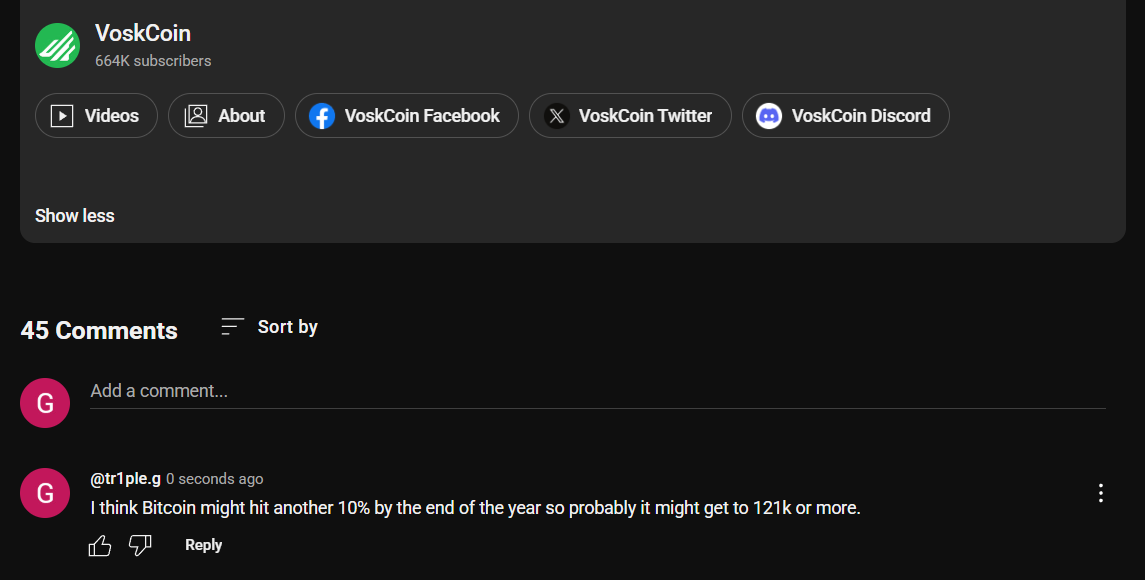Click the 664K subscribers text
Screen dimensions: 1145x580
pos(153,61)
